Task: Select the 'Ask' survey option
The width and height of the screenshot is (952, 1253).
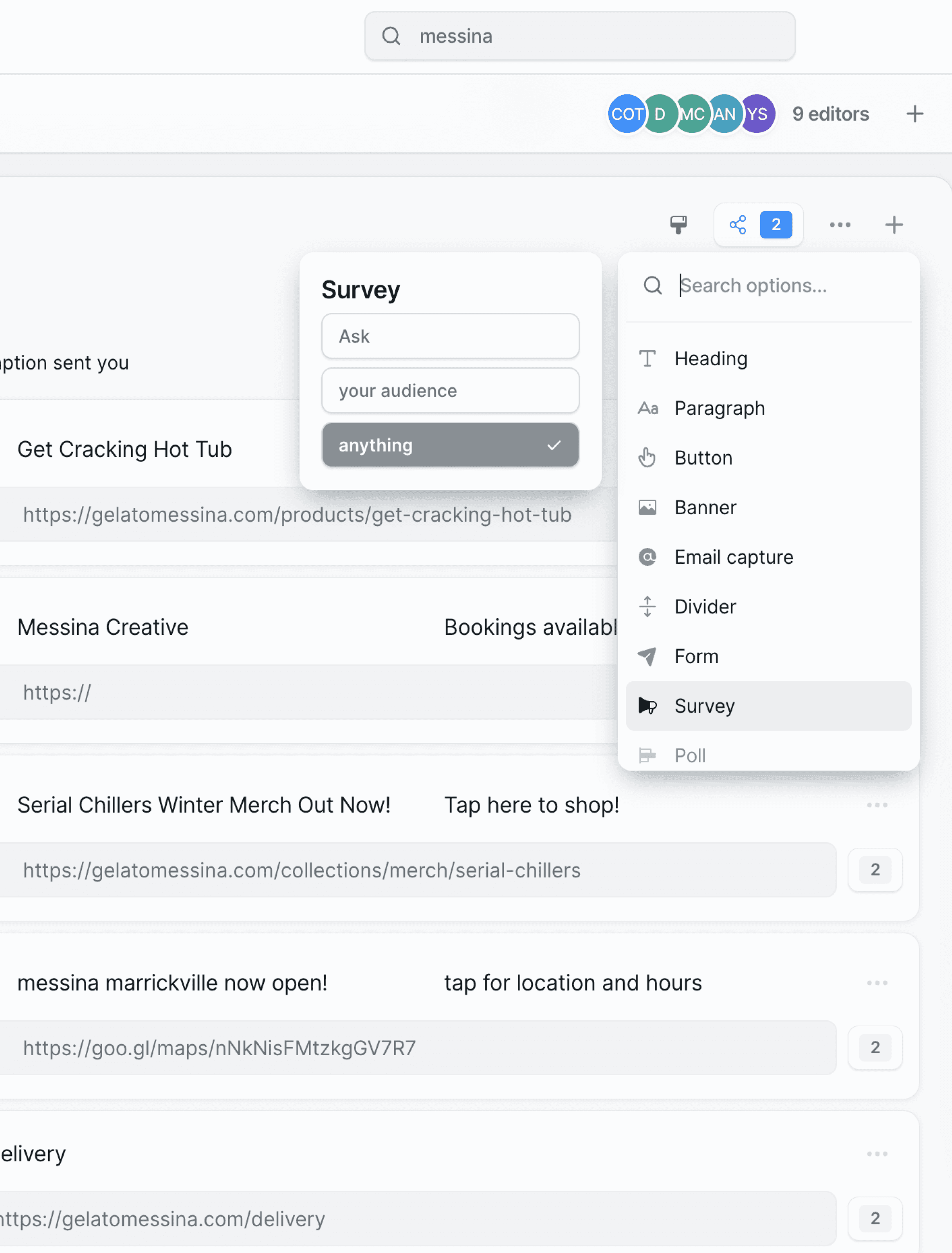Action: [x=450, y=336]
